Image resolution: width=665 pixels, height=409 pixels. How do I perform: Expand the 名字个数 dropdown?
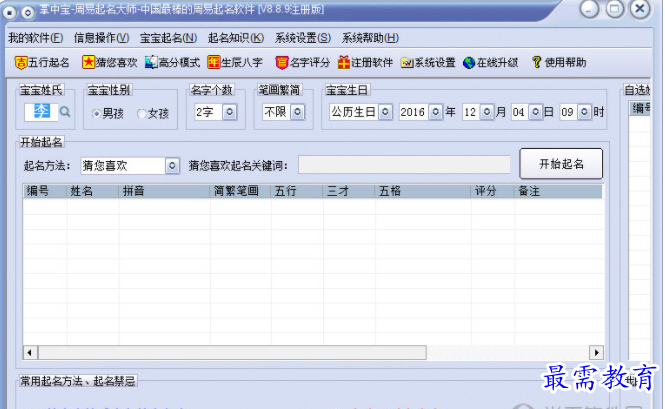[x=229, y=112]
